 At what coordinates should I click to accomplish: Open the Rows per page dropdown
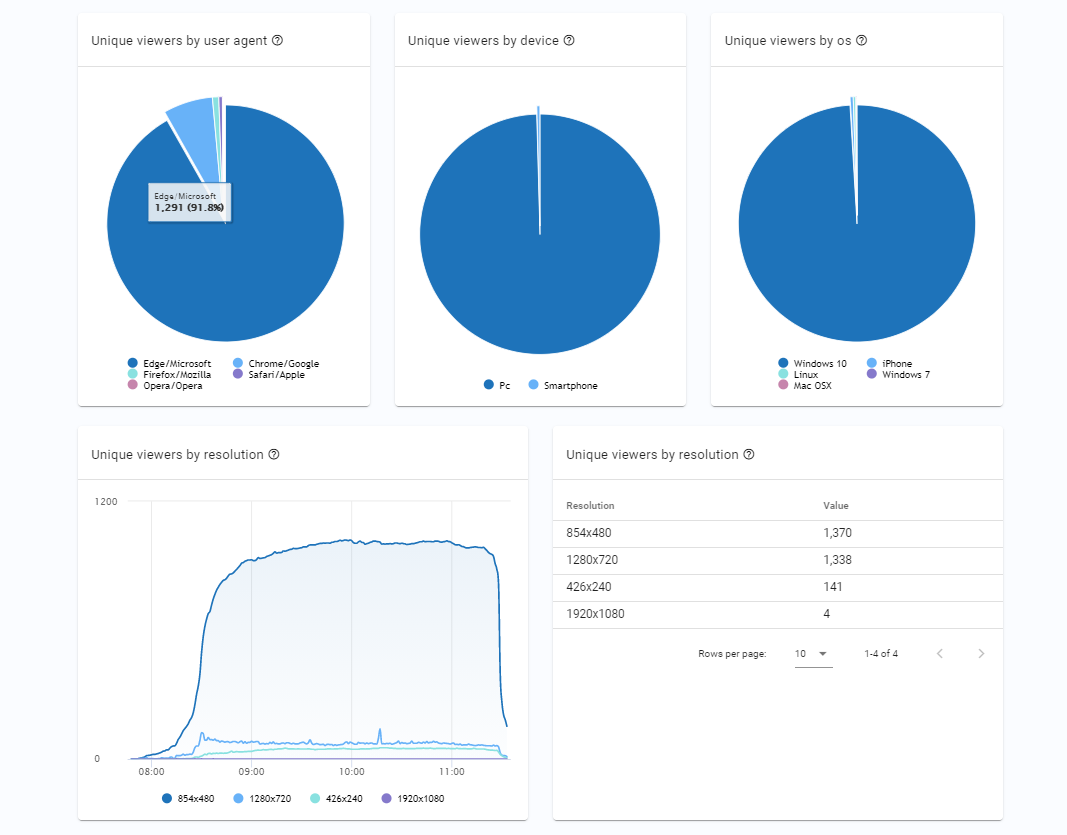[x=813, y=653]
